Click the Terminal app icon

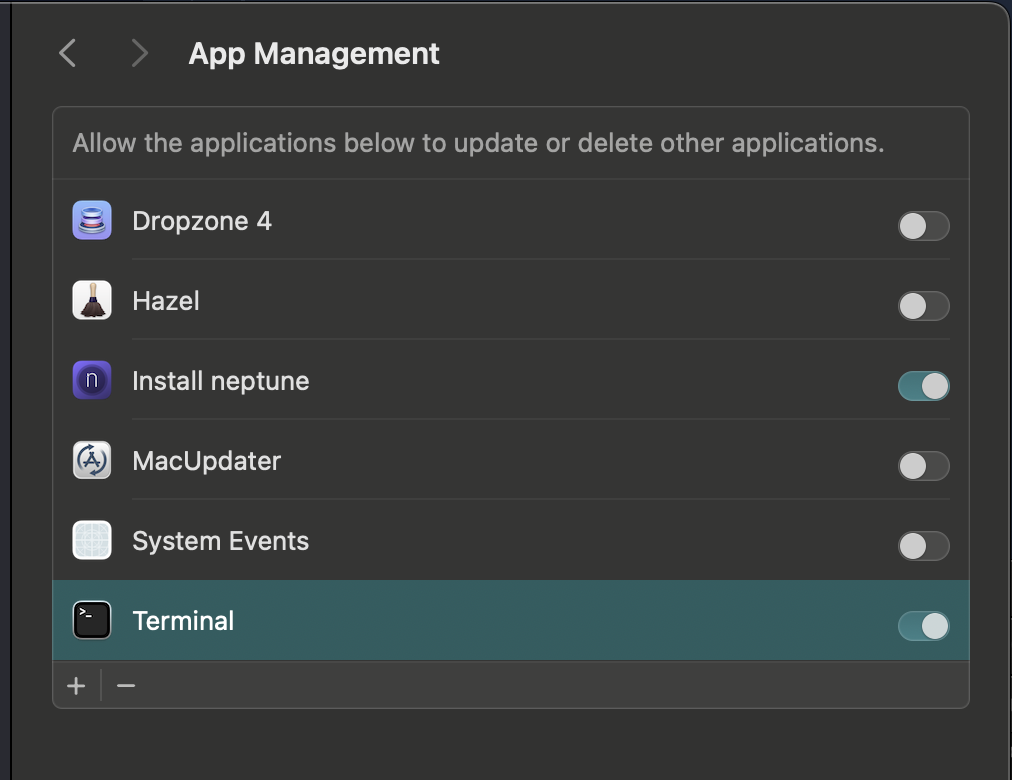coord(92,621)
